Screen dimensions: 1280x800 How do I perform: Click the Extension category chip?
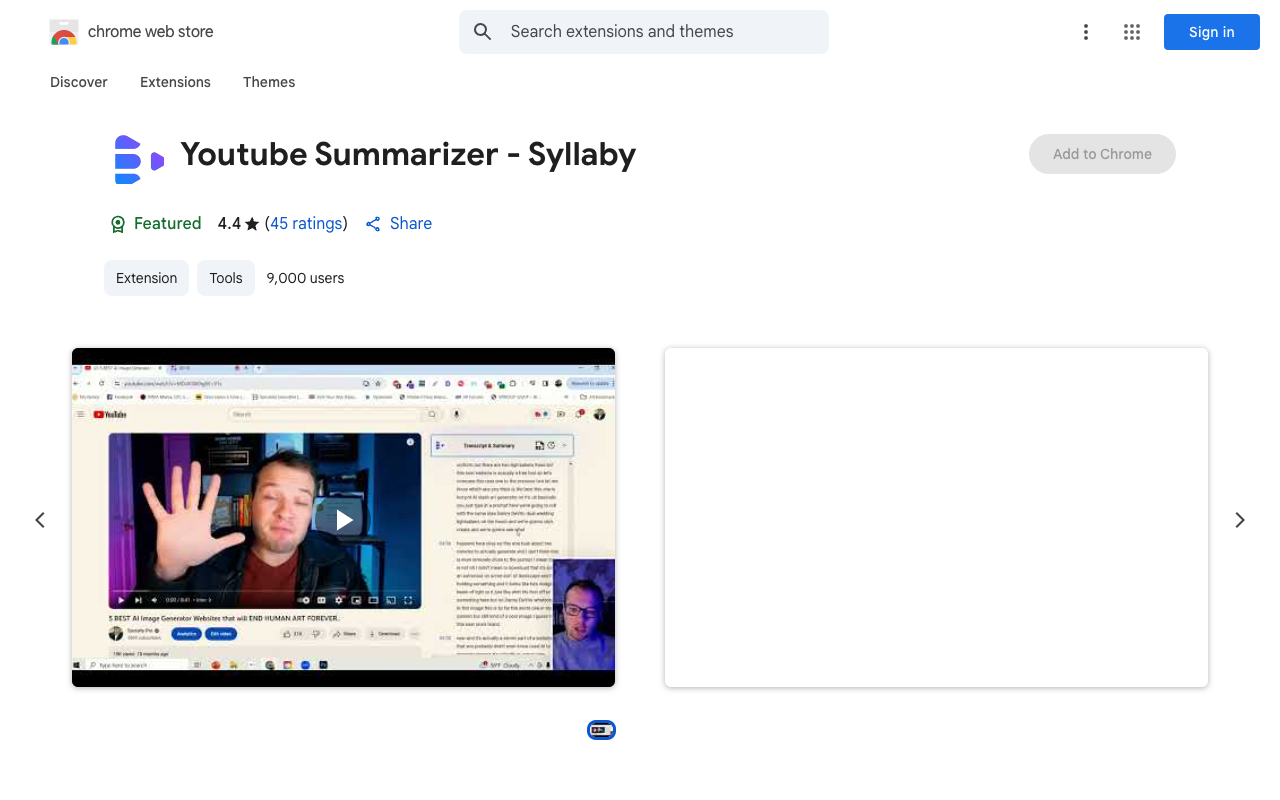pyautogui.click(x=146, y=278)
